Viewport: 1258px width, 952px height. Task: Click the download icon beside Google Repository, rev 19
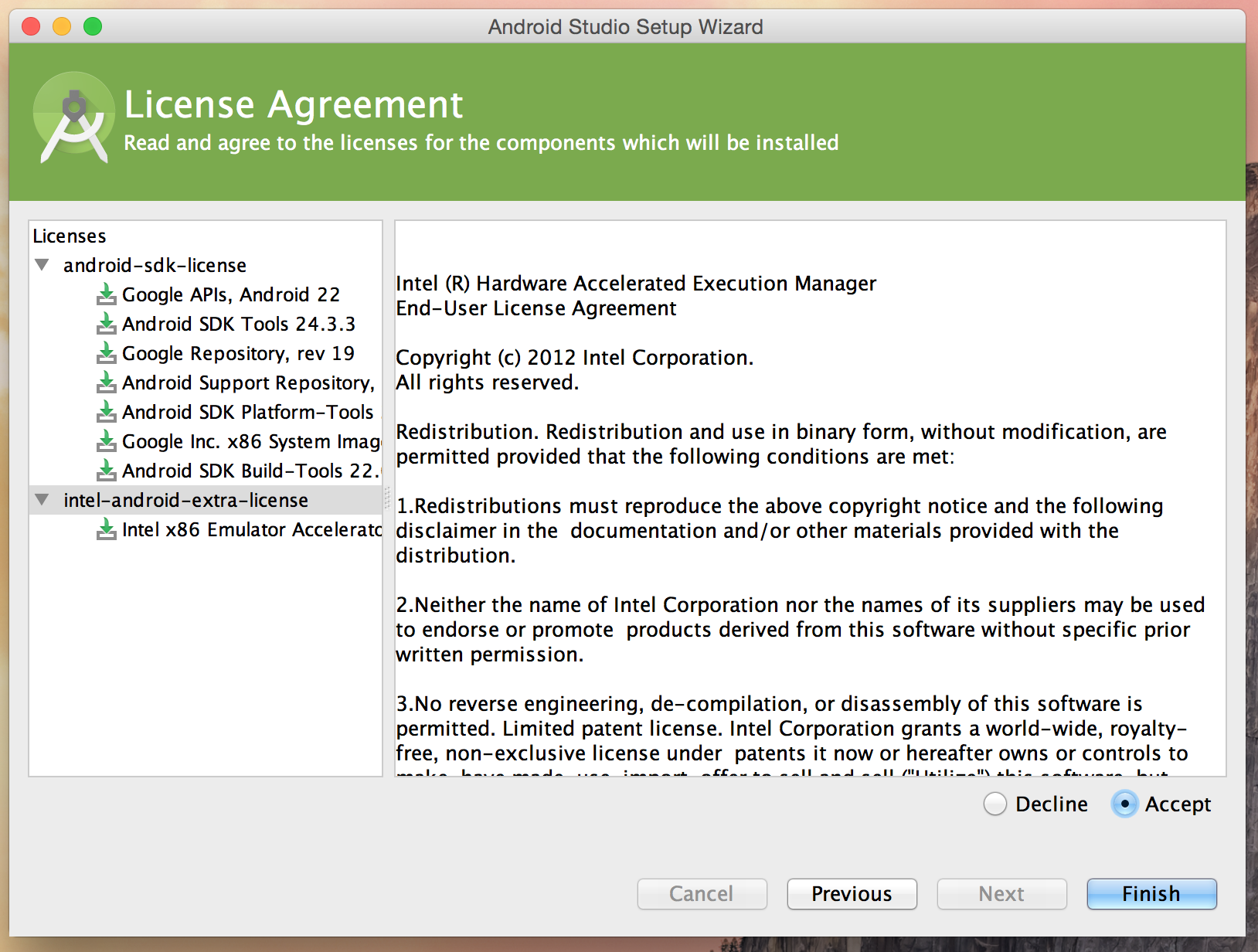107,353
